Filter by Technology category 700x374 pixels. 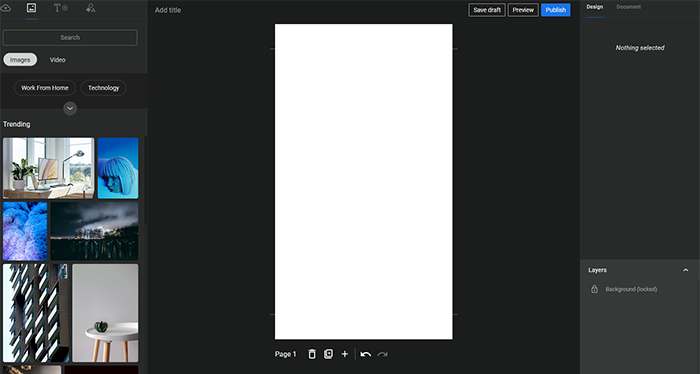point(104,88)
